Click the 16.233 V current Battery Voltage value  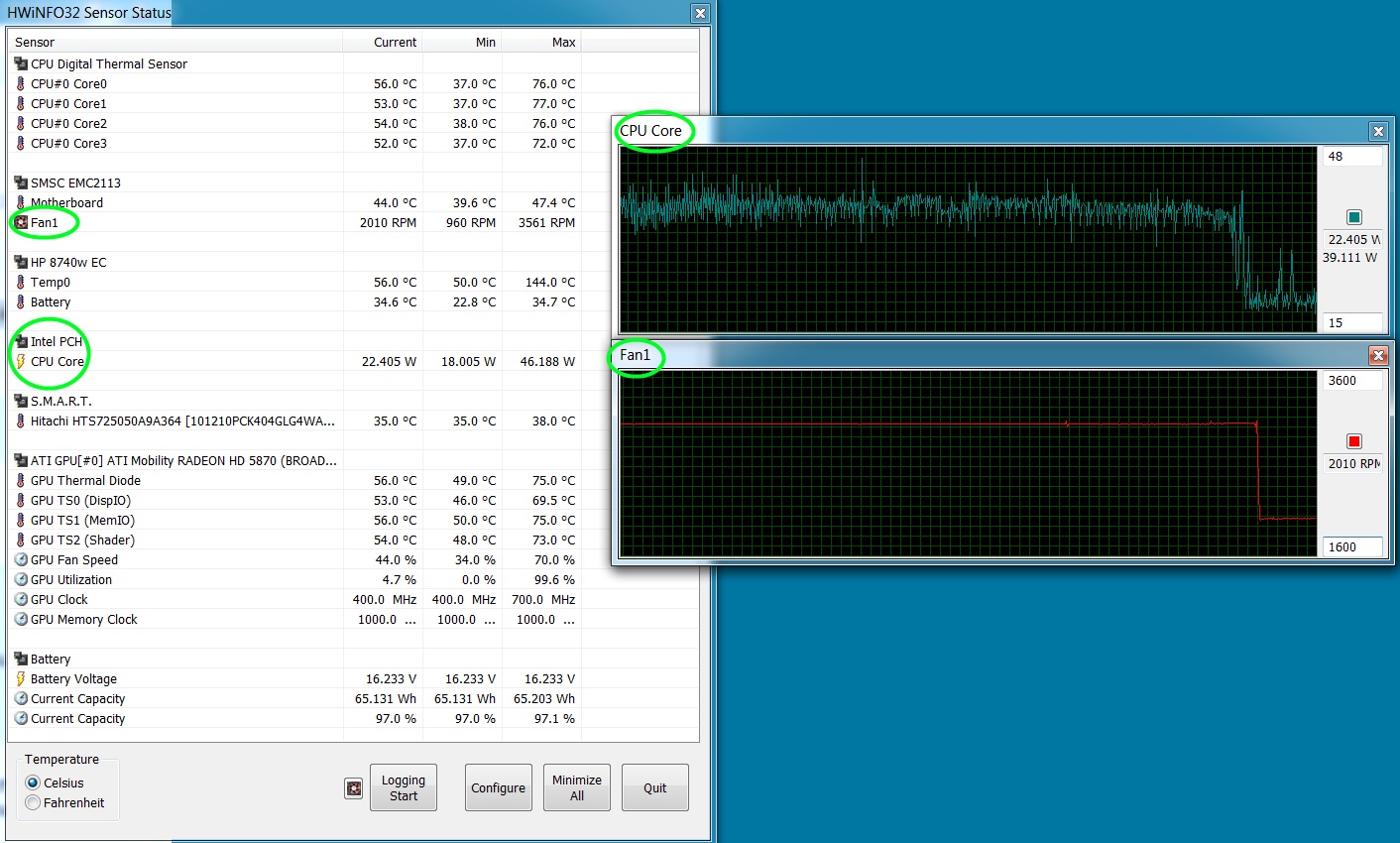(391, 678)
